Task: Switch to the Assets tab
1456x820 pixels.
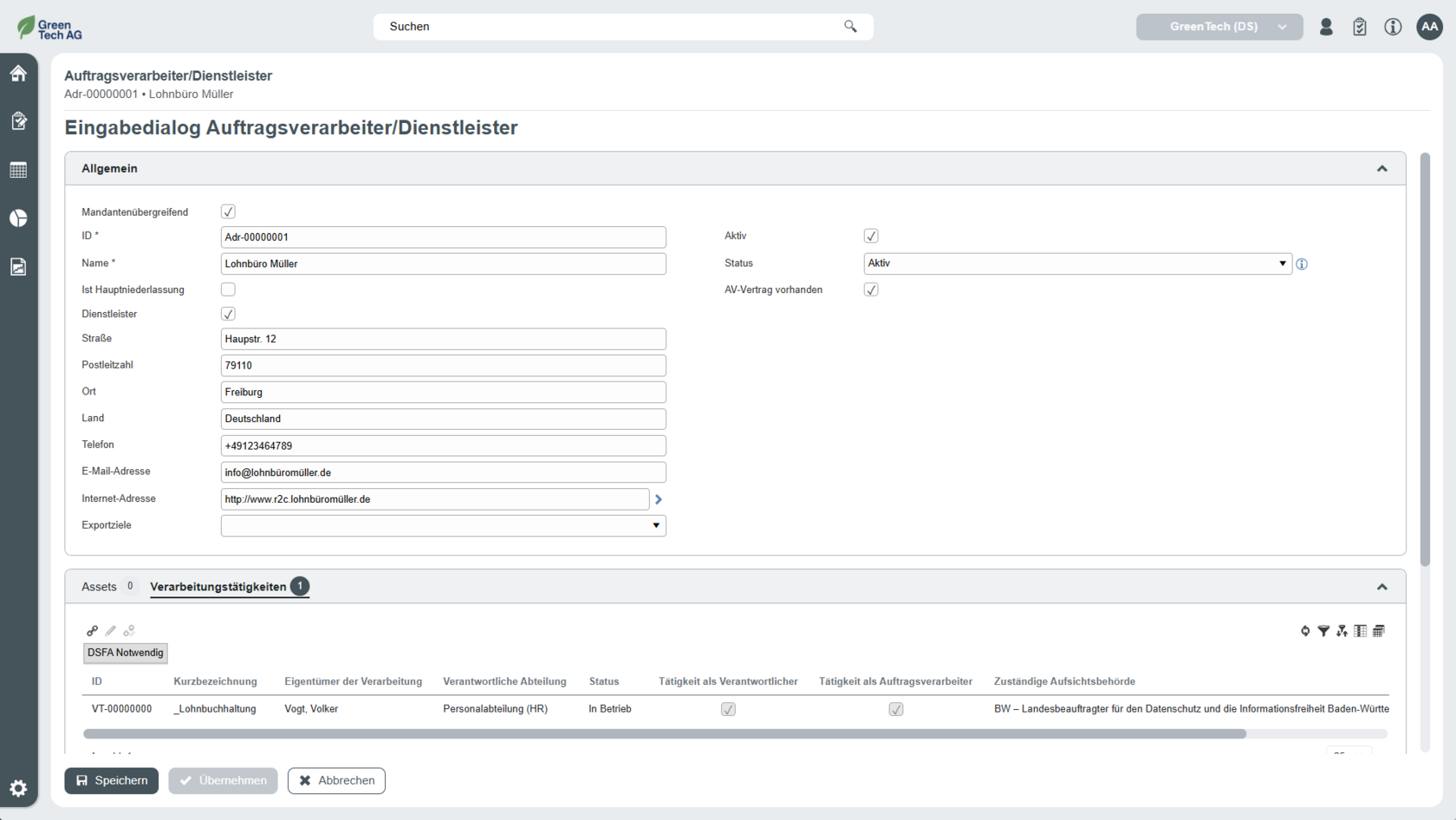Action: coord(99,587)
